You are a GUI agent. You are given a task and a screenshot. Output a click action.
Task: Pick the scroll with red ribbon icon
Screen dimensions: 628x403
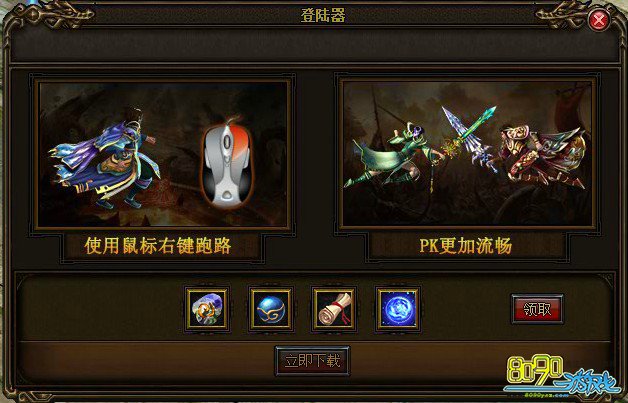click(334, 309)
